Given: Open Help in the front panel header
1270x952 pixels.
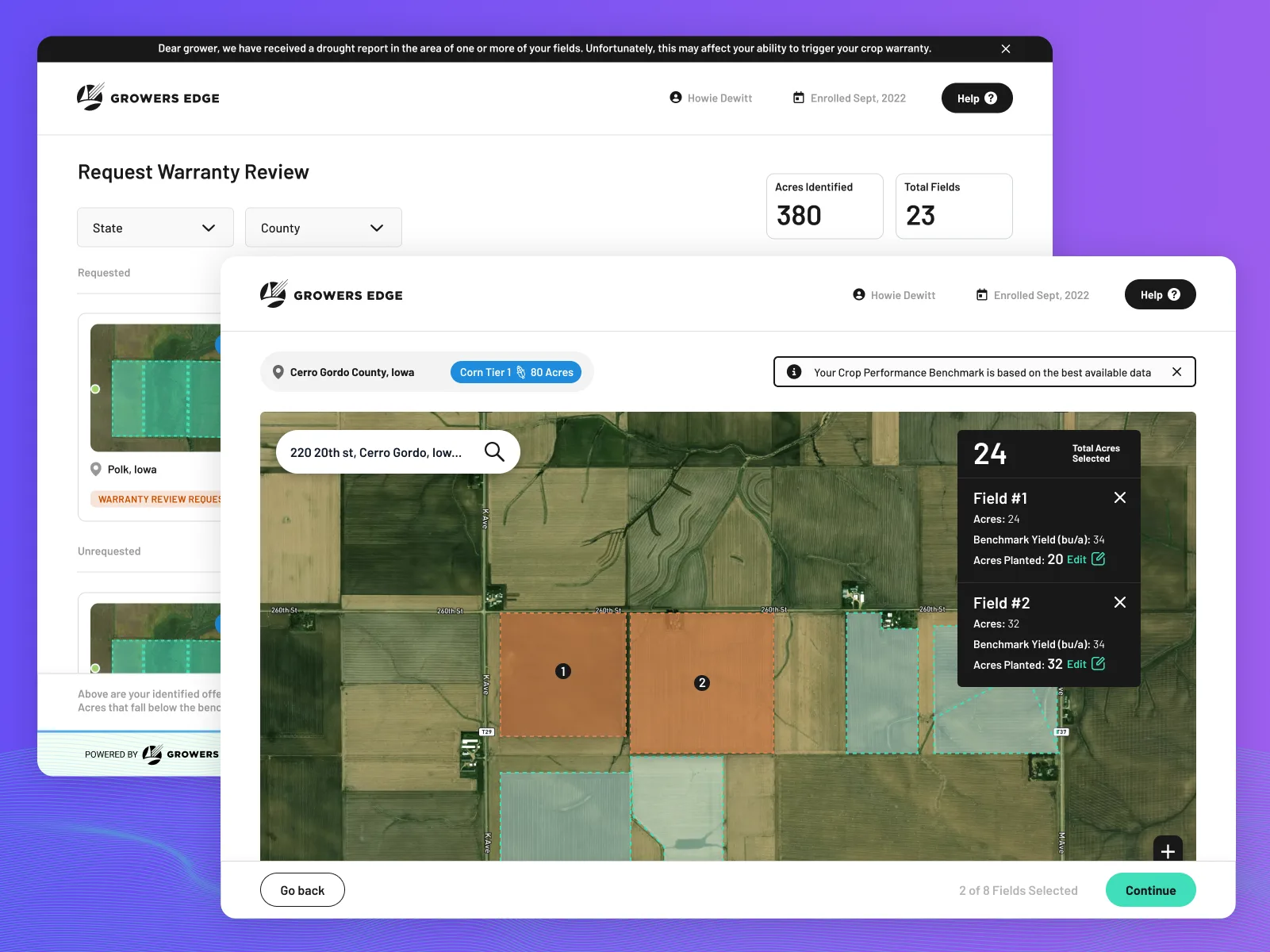Looking at the screenshot, I should tap(1159, 295).
